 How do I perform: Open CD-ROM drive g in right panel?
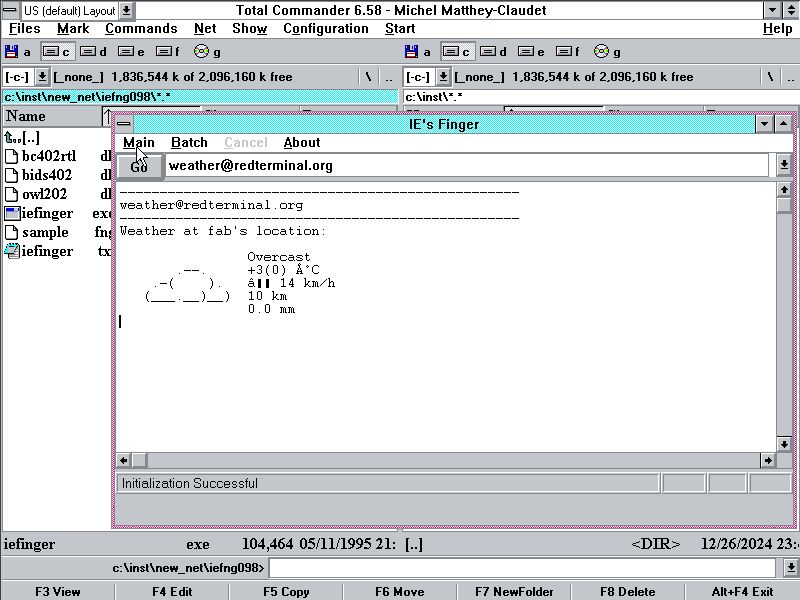click(x=607, y=52)
